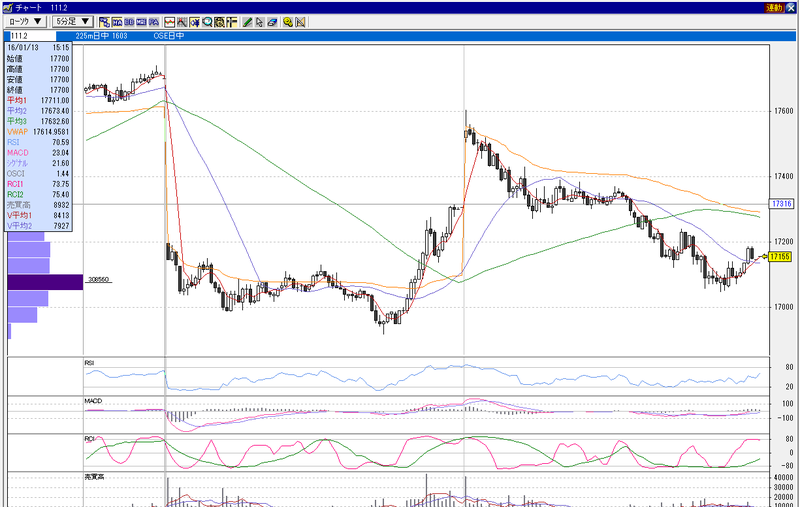Viewport: 800px width, 507px height.
Task: Select the green pencil trend-line drawing tool
Action: pos(247,22)
